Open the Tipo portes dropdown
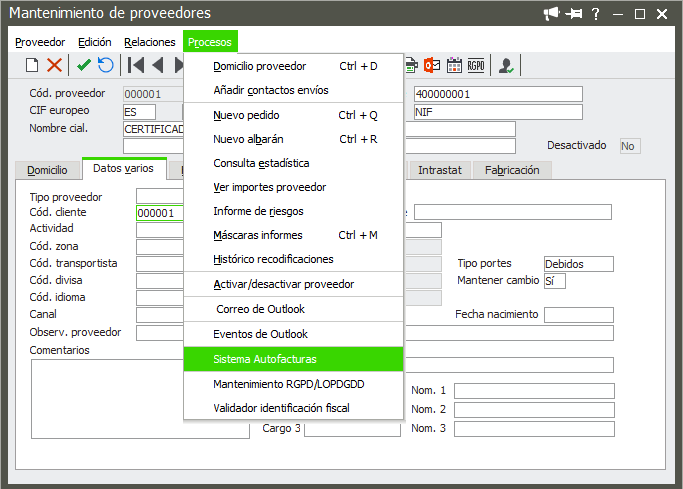Screen dimensions: 683x489 pyautogui.click(x=578, y=264)
